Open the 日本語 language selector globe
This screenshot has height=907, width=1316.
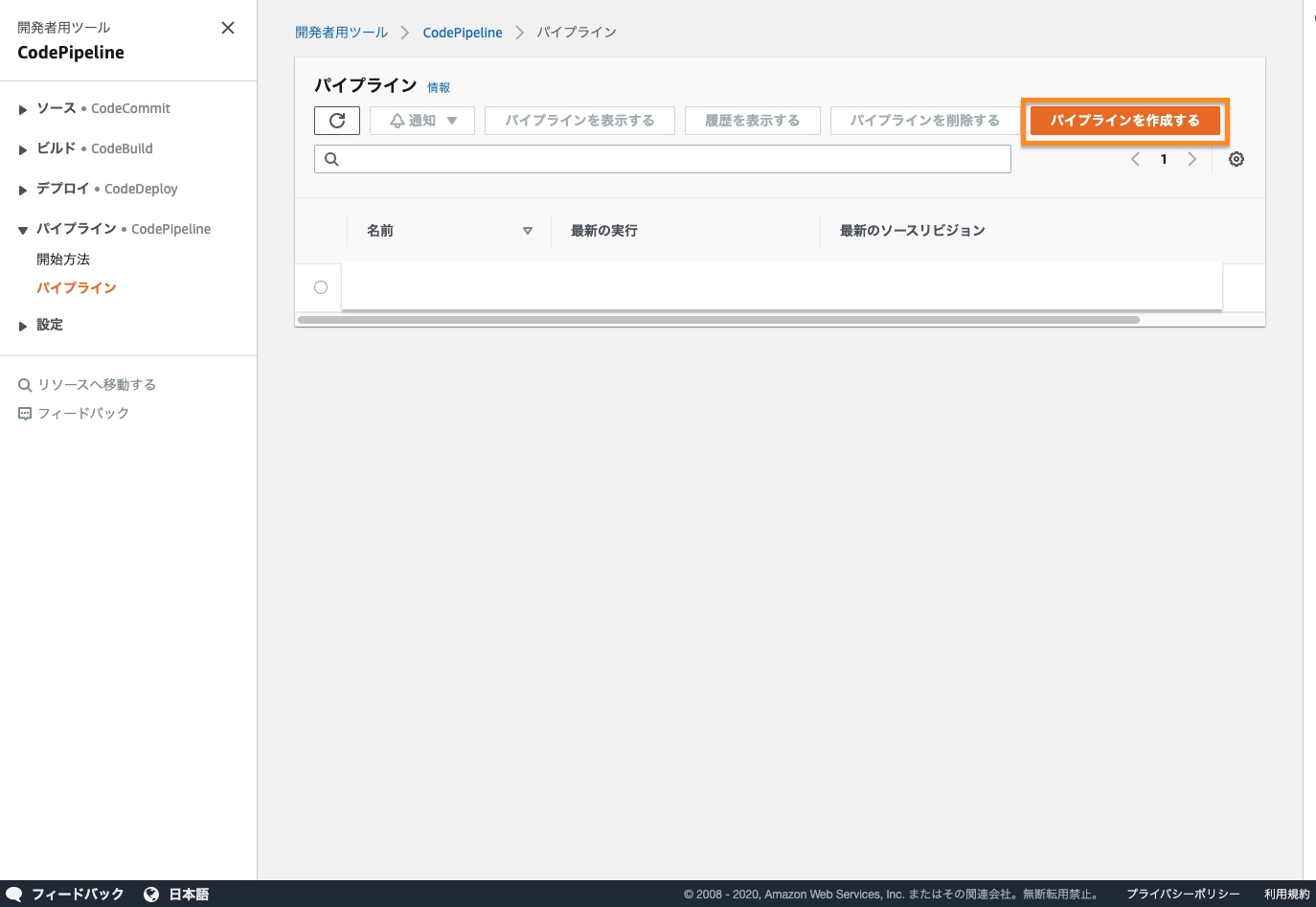click(x=151, y=894)
